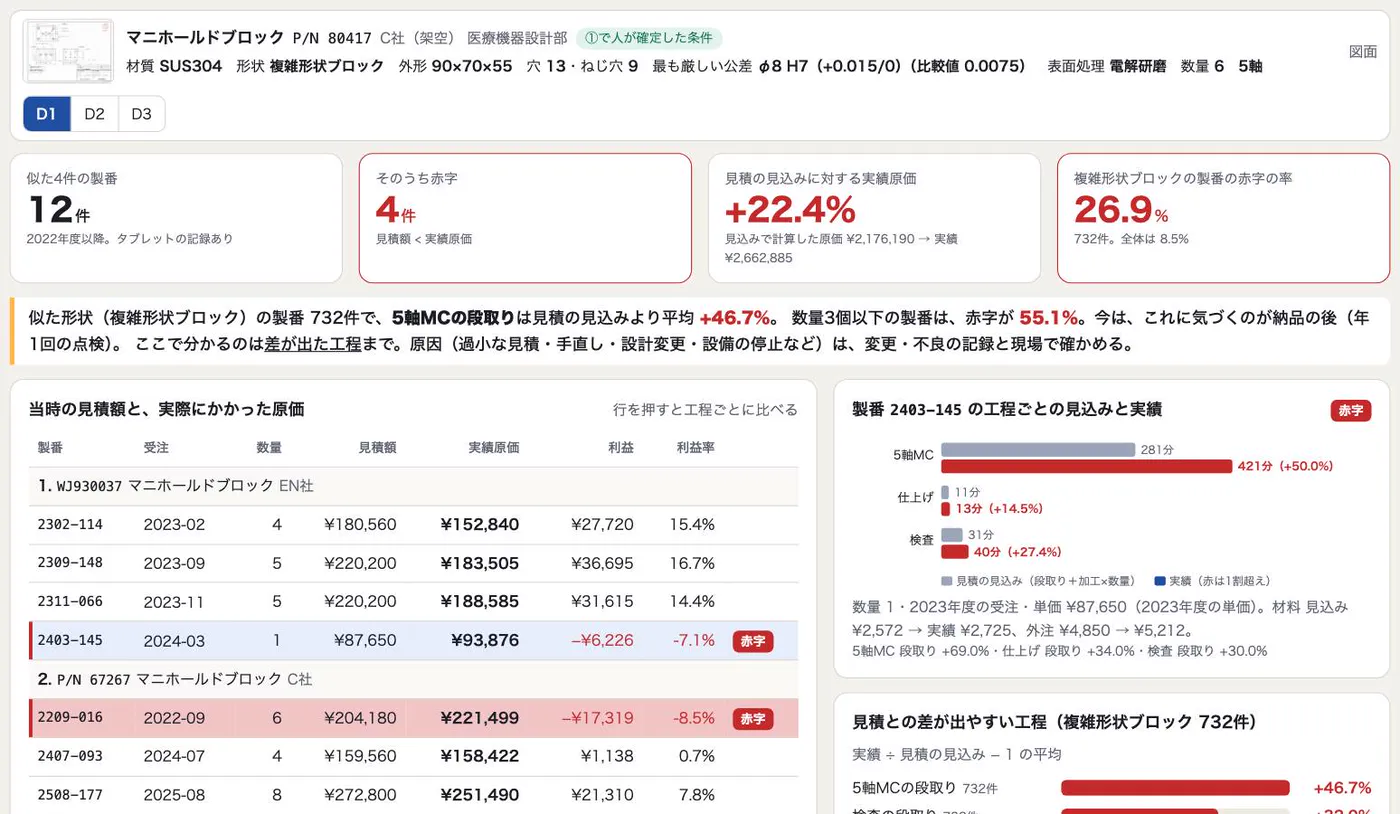Click the 赤字 badge on row 2209-016
Image resolution: width=1400 pixels, height=814 pixels.
click(x=753, y=719)
